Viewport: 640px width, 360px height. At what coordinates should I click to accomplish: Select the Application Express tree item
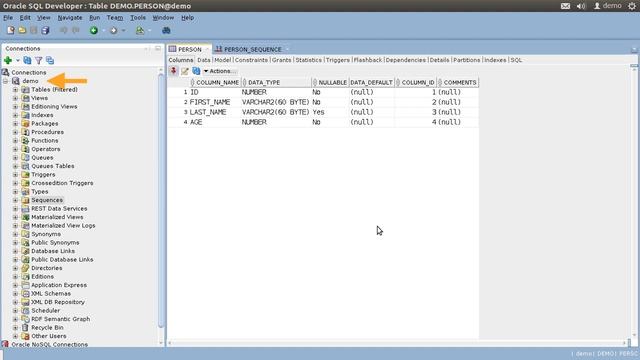[x=59, y=285]
